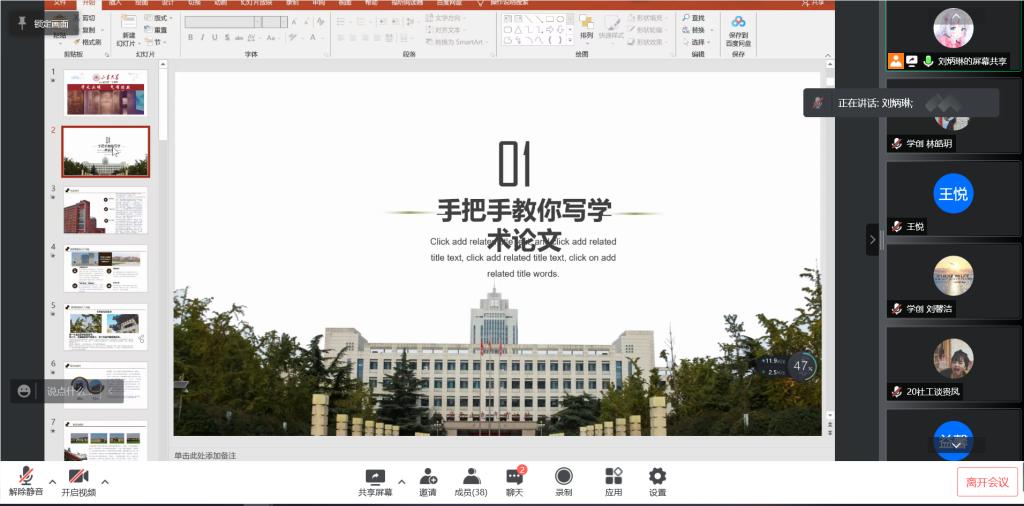Click the emoji reaction smiley icon

coord(24,391)
